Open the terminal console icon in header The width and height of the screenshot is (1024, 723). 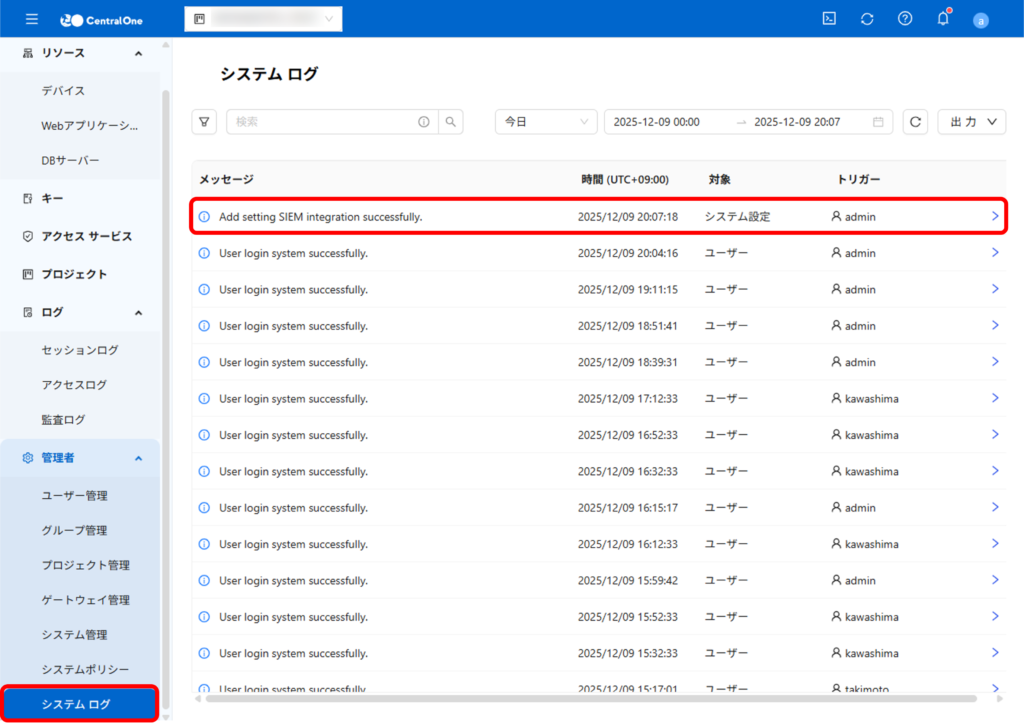829,19
